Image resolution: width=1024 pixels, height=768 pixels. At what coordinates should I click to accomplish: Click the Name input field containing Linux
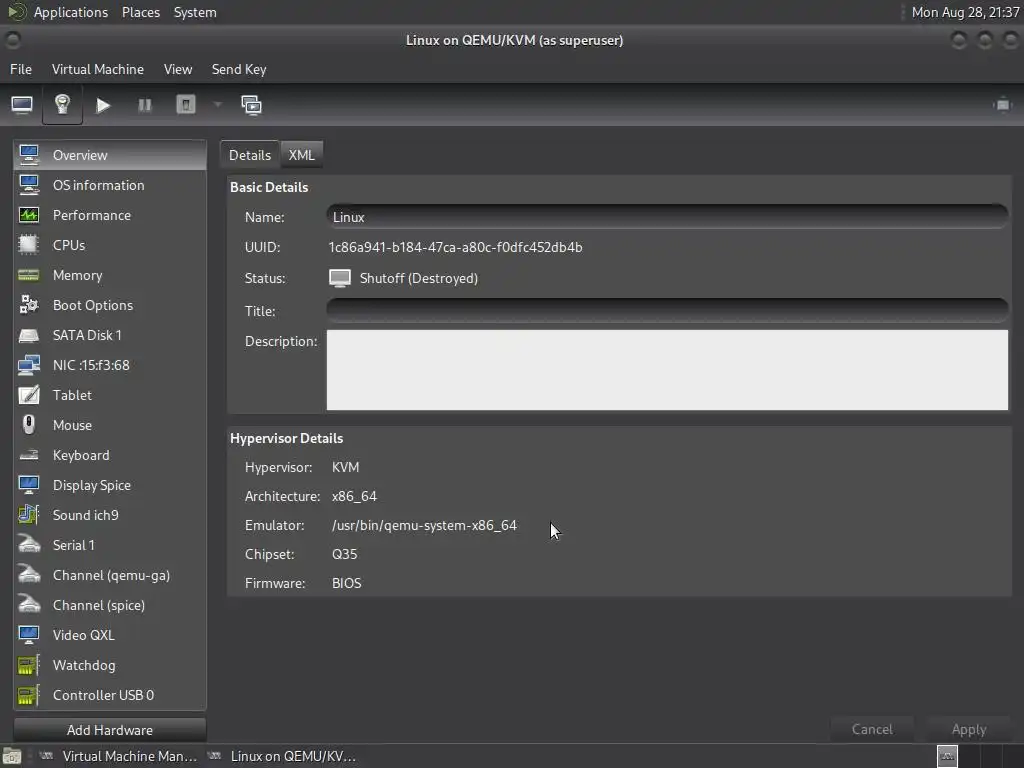tap(667, 217)
